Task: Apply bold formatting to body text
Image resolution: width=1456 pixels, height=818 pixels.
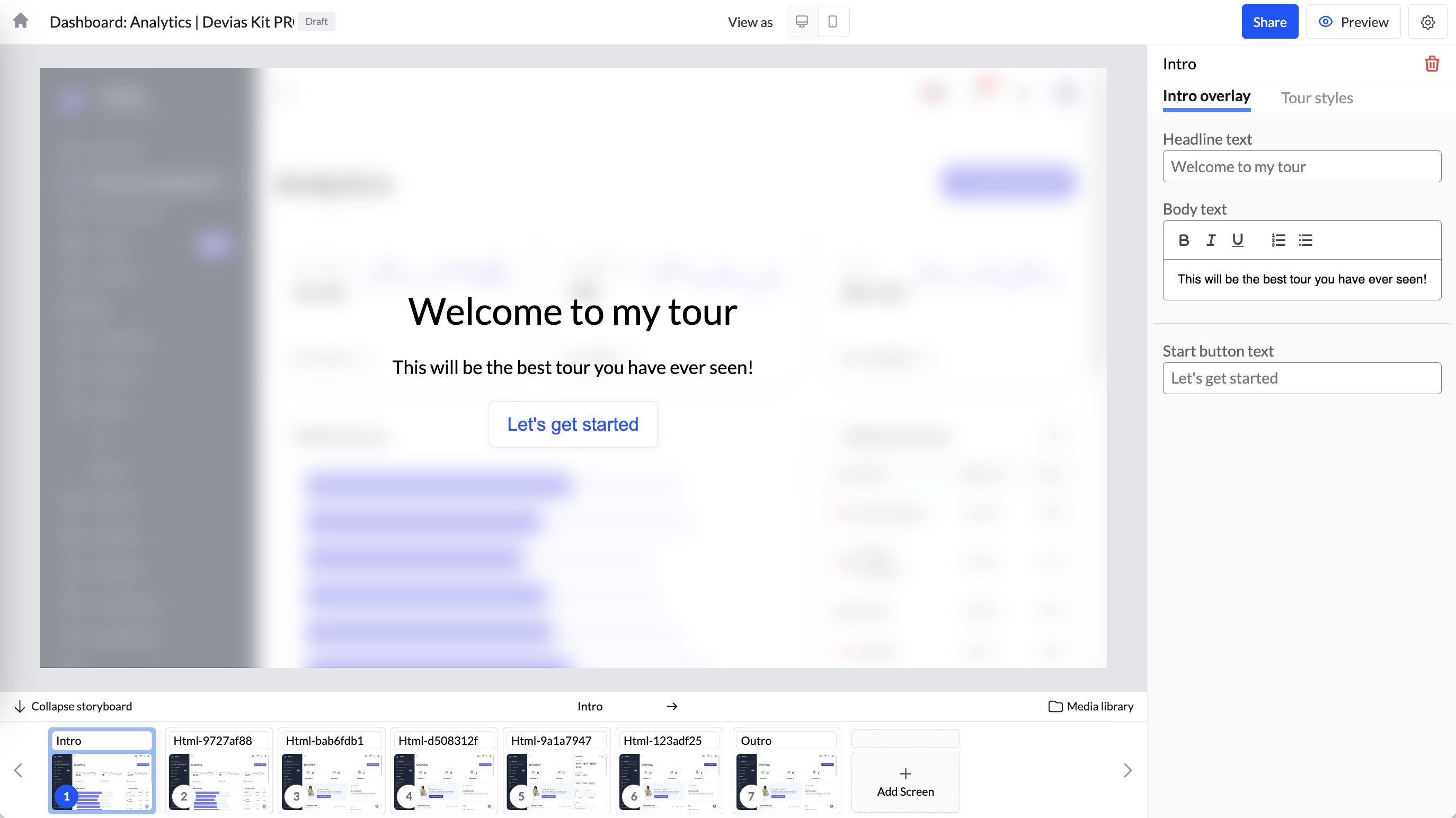Action: tap(1184, 240)
